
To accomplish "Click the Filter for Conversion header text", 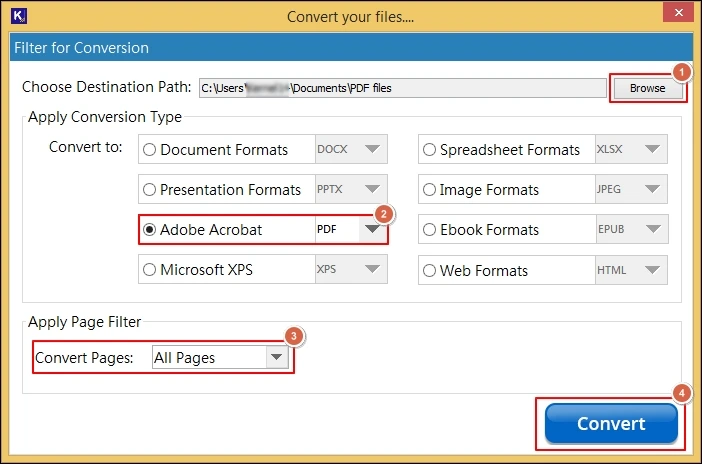I will pyautogui.click(x=81, y=48).
